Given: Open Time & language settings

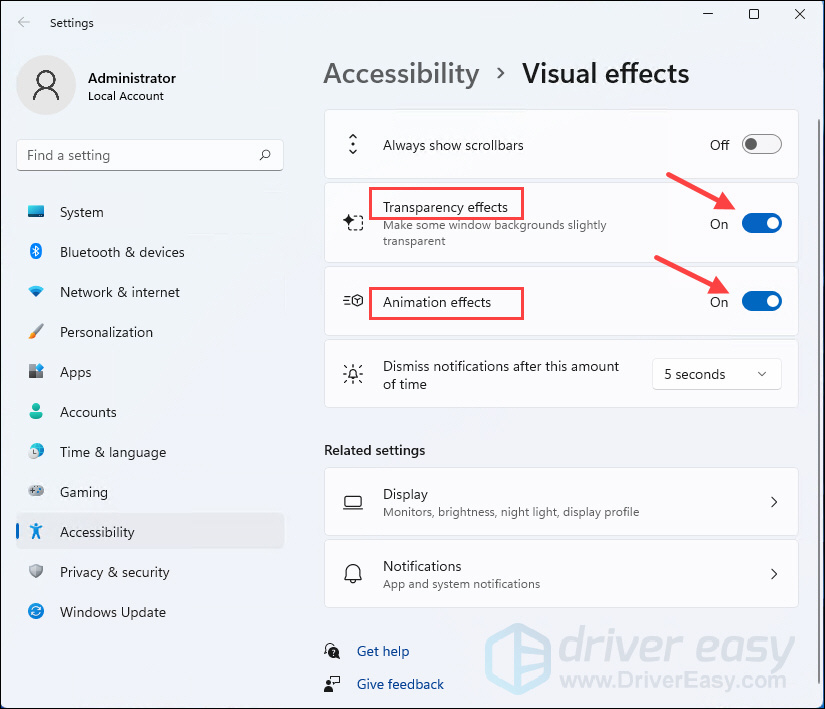Looking at the screenshot, I should pyautogui.click(x=150, y=452).
